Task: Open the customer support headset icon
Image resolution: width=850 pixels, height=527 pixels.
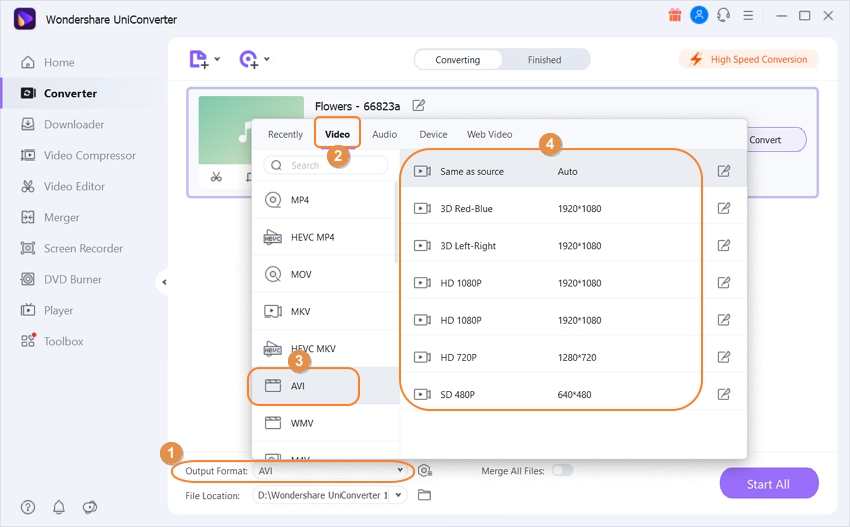Action: point(723,15)
